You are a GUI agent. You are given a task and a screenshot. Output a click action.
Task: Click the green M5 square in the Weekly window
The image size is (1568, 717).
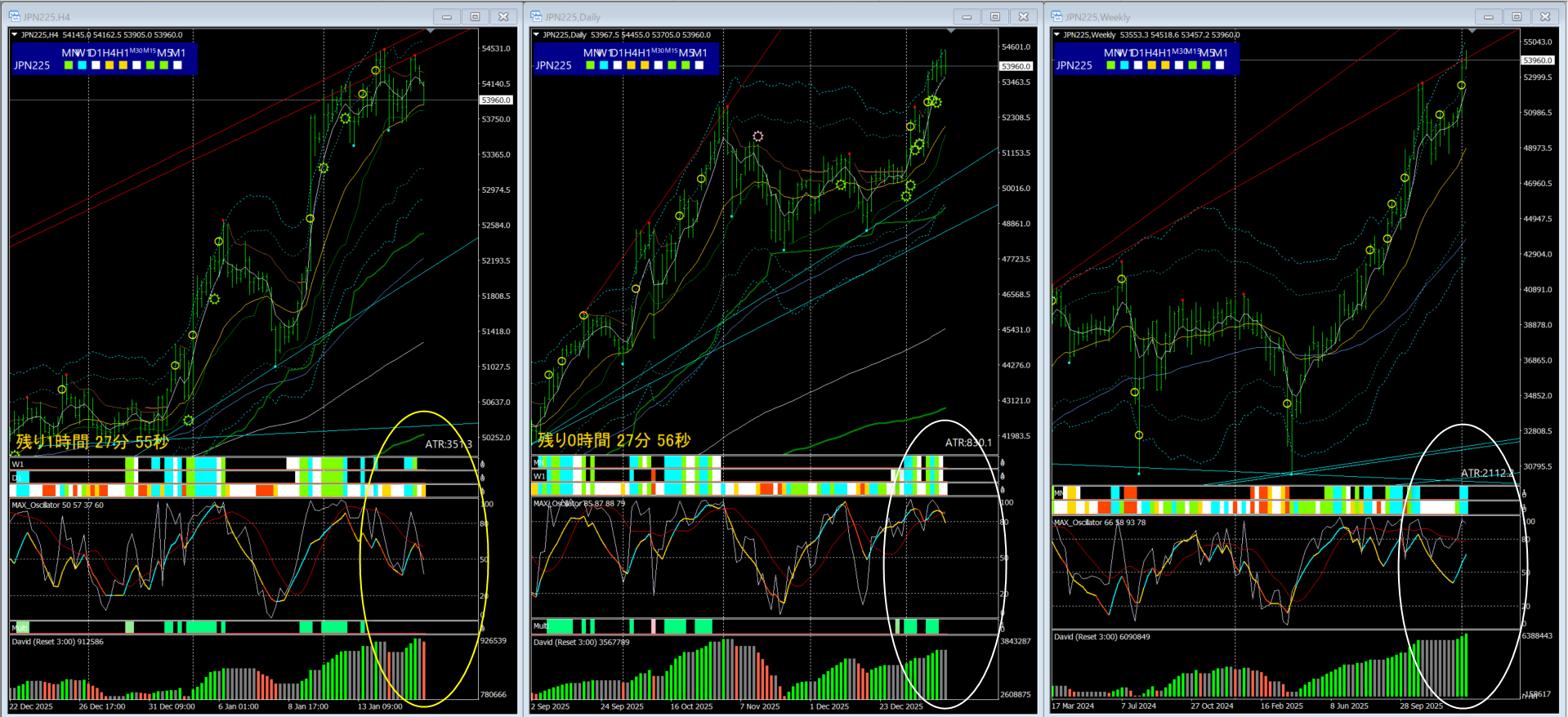coord(1206,65)
